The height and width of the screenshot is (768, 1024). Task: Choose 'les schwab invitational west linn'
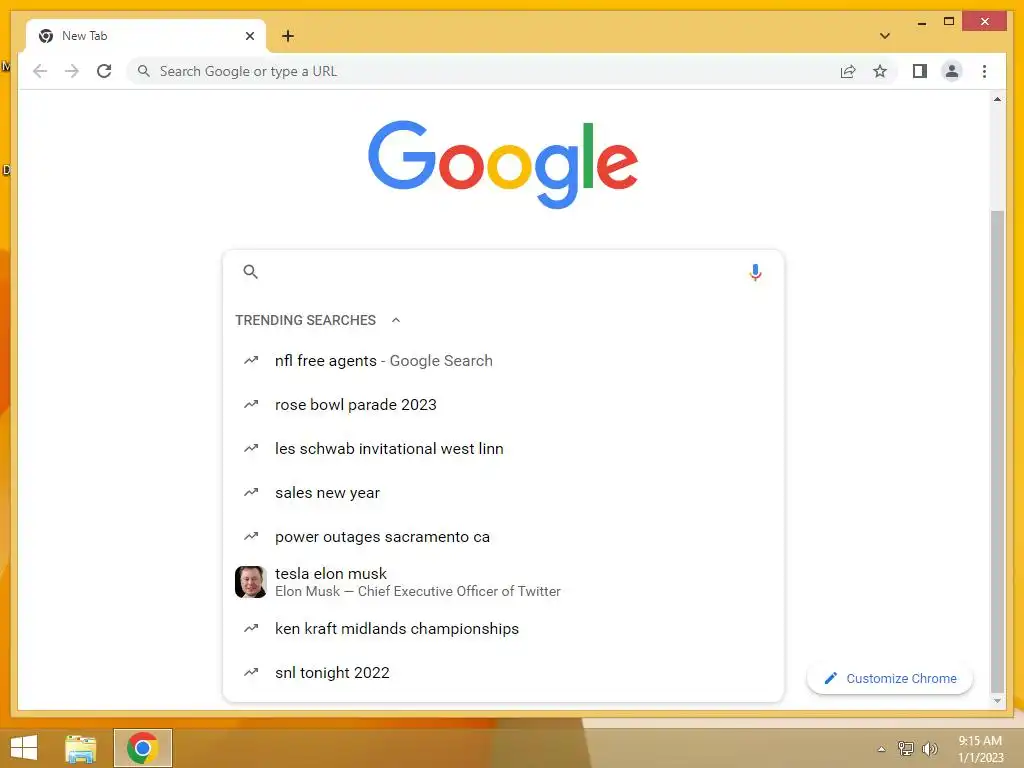pyautogui.click(x=503, y=449)
